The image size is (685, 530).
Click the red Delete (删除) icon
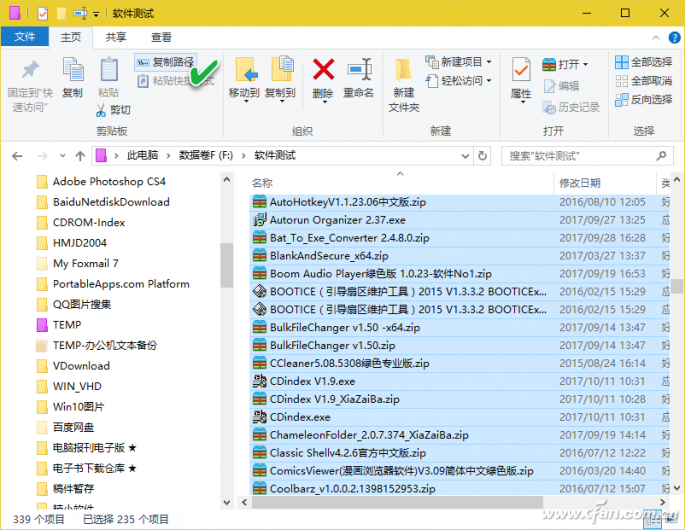tap(323, 69)
